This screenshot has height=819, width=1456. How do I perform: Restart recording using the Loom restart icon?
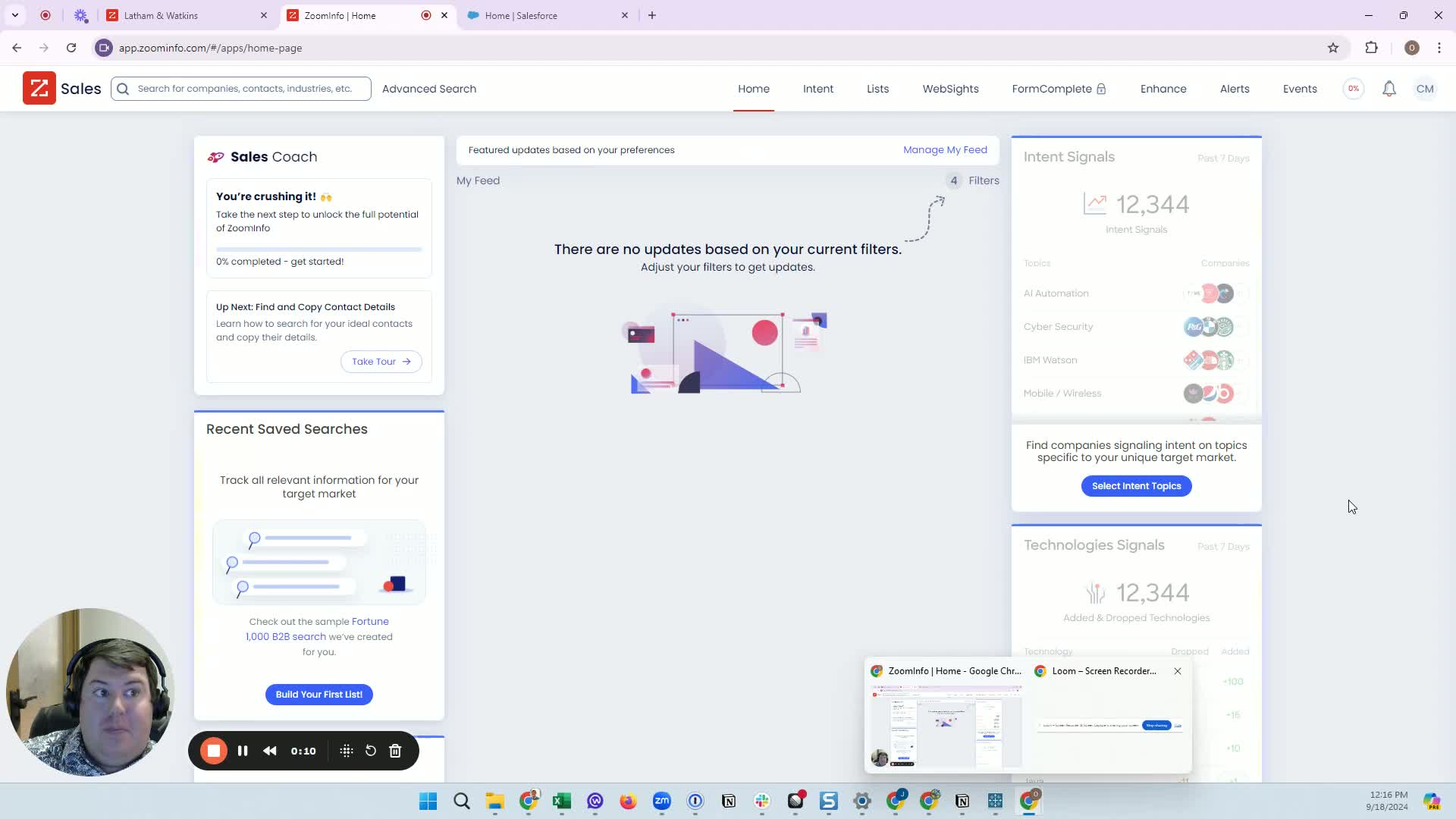coord(371,751)
